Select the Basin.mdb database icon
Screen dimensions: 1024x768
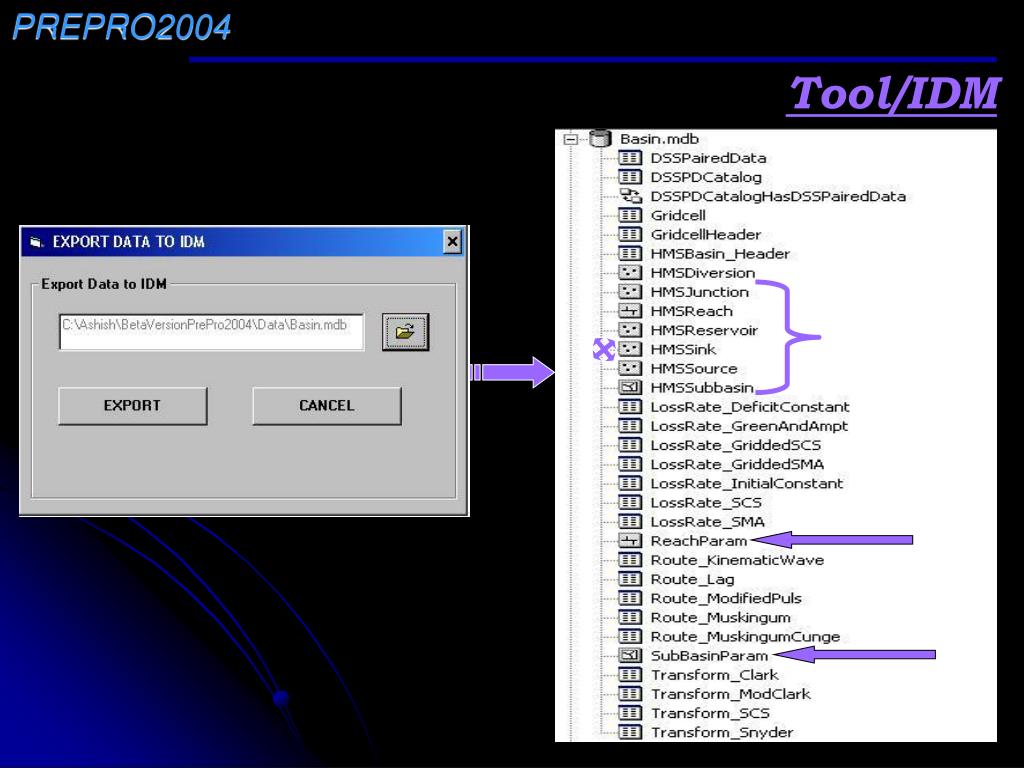coord(600,138)
